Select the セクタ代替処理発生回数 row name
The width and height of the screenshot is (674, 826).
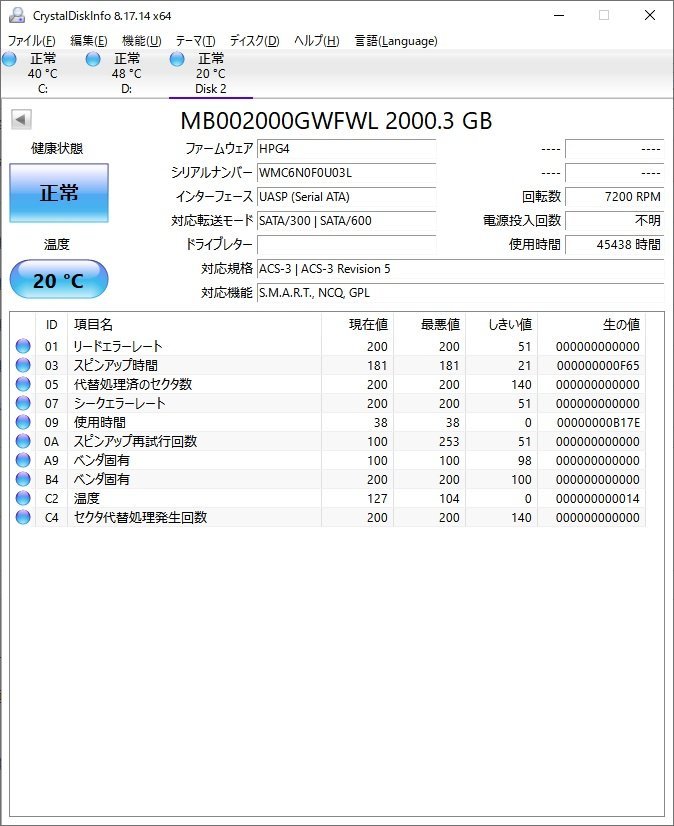[140, 517]
